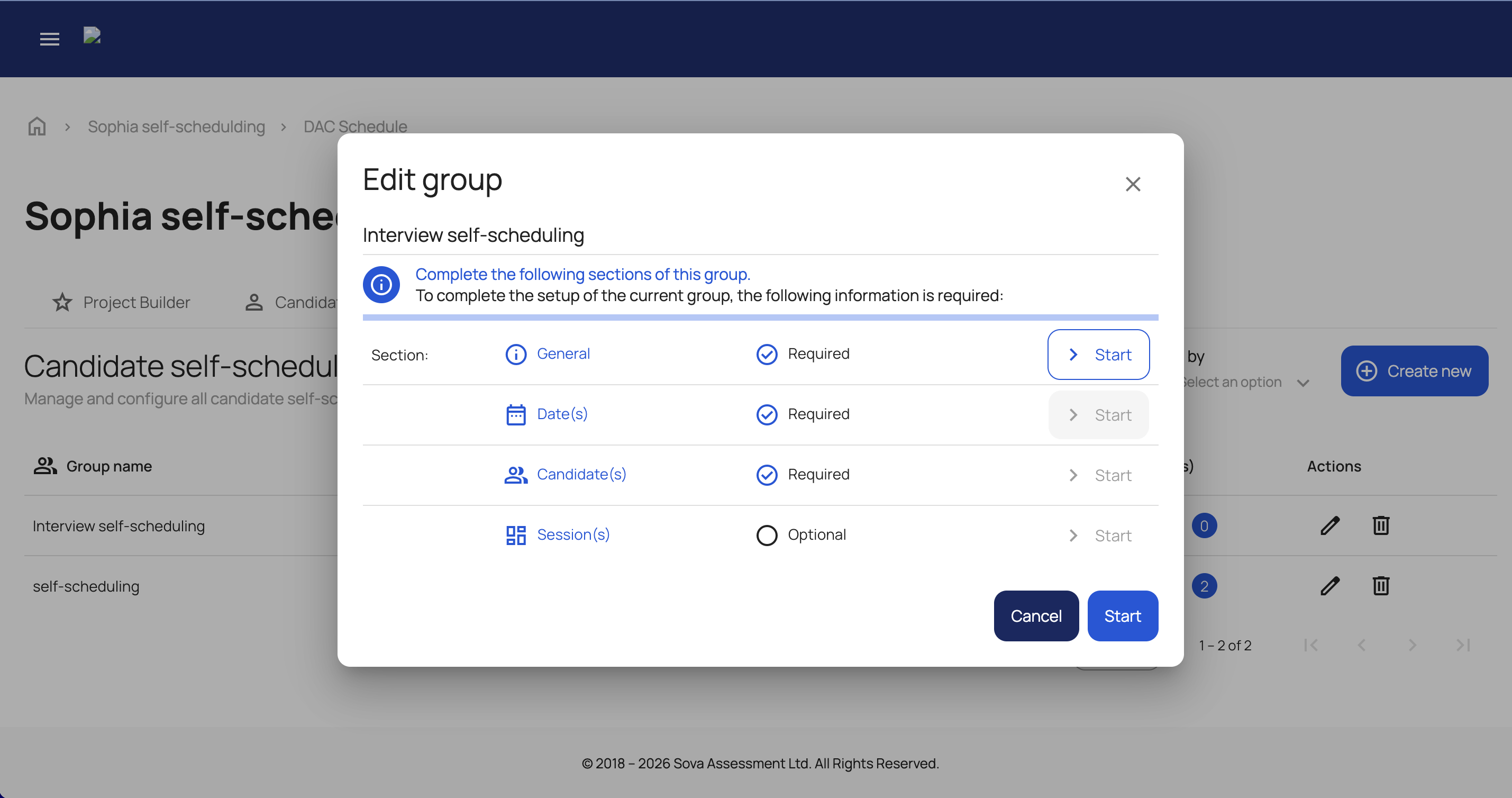Delete the self-scheduling group via trash icon
This screenshot has width=1512, height=798.
point(1380,586)
